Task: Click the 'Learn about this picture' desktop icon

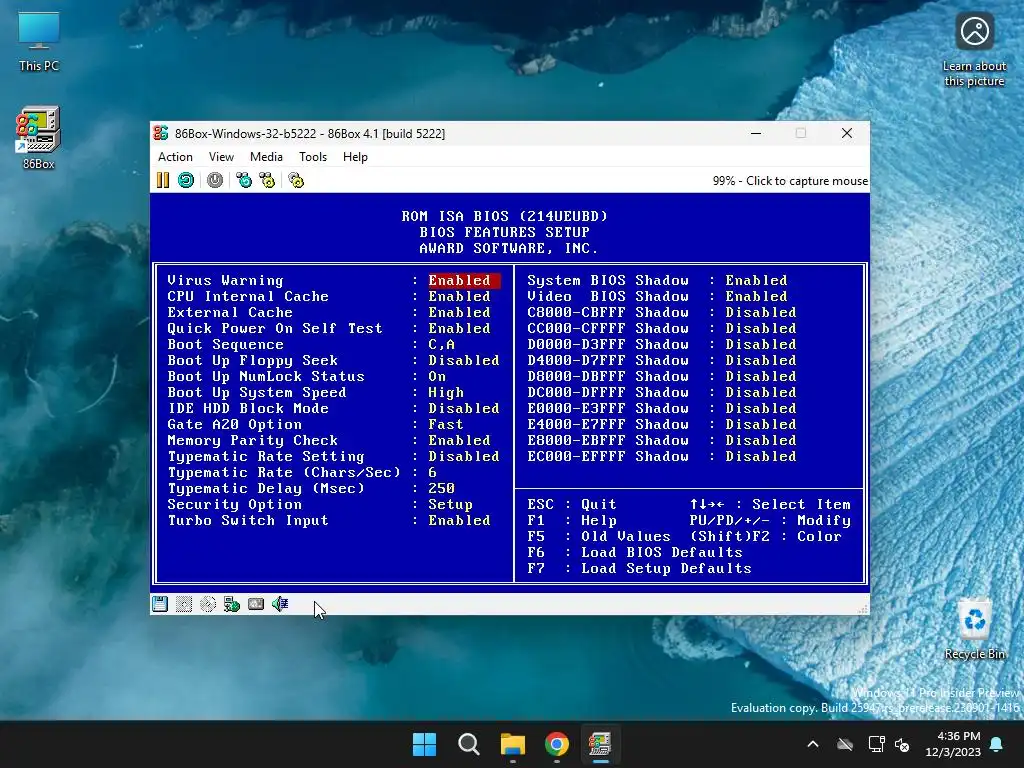Action: click(974, 51)
